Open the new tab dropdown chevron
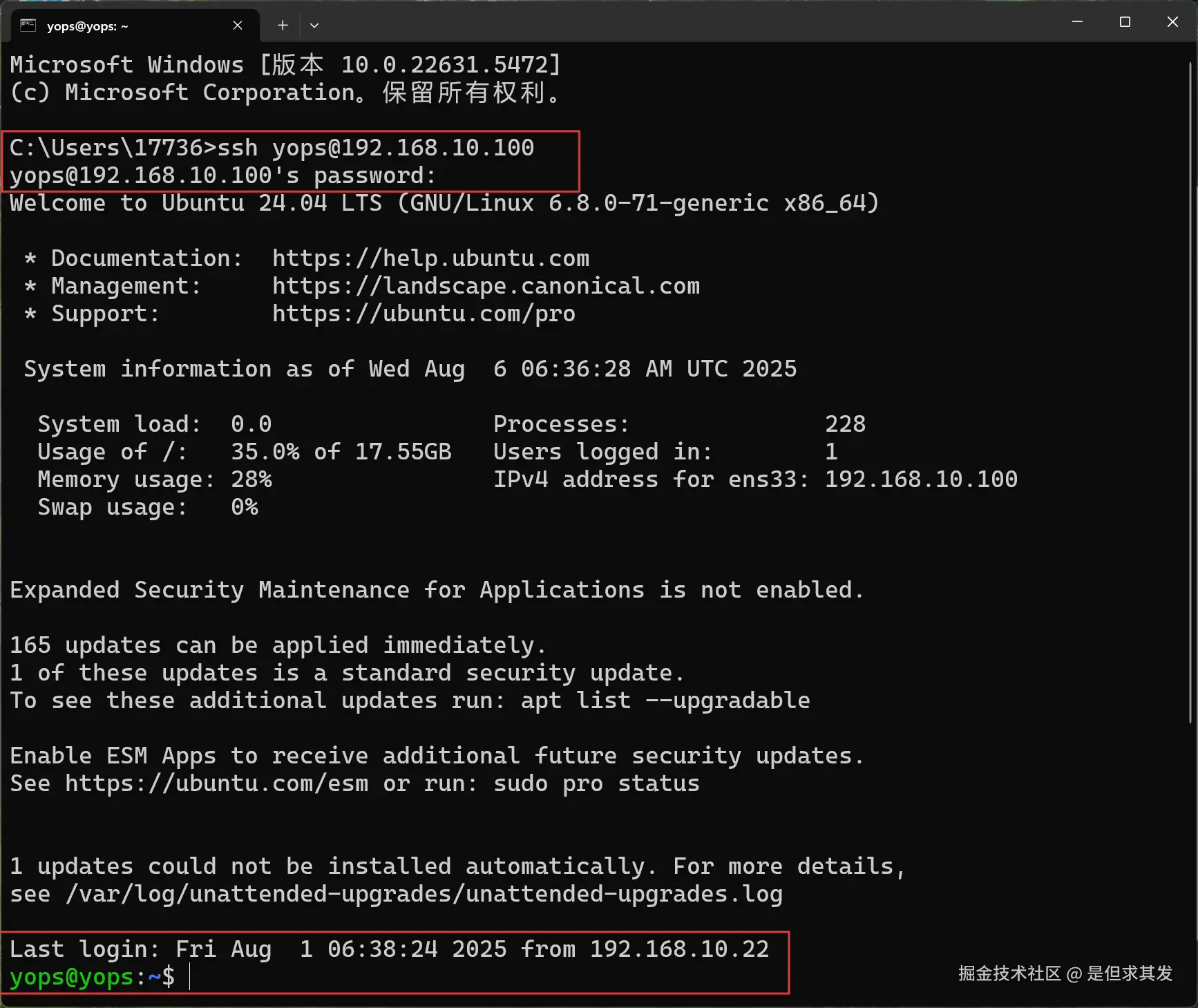 click(x=314, y=25)
